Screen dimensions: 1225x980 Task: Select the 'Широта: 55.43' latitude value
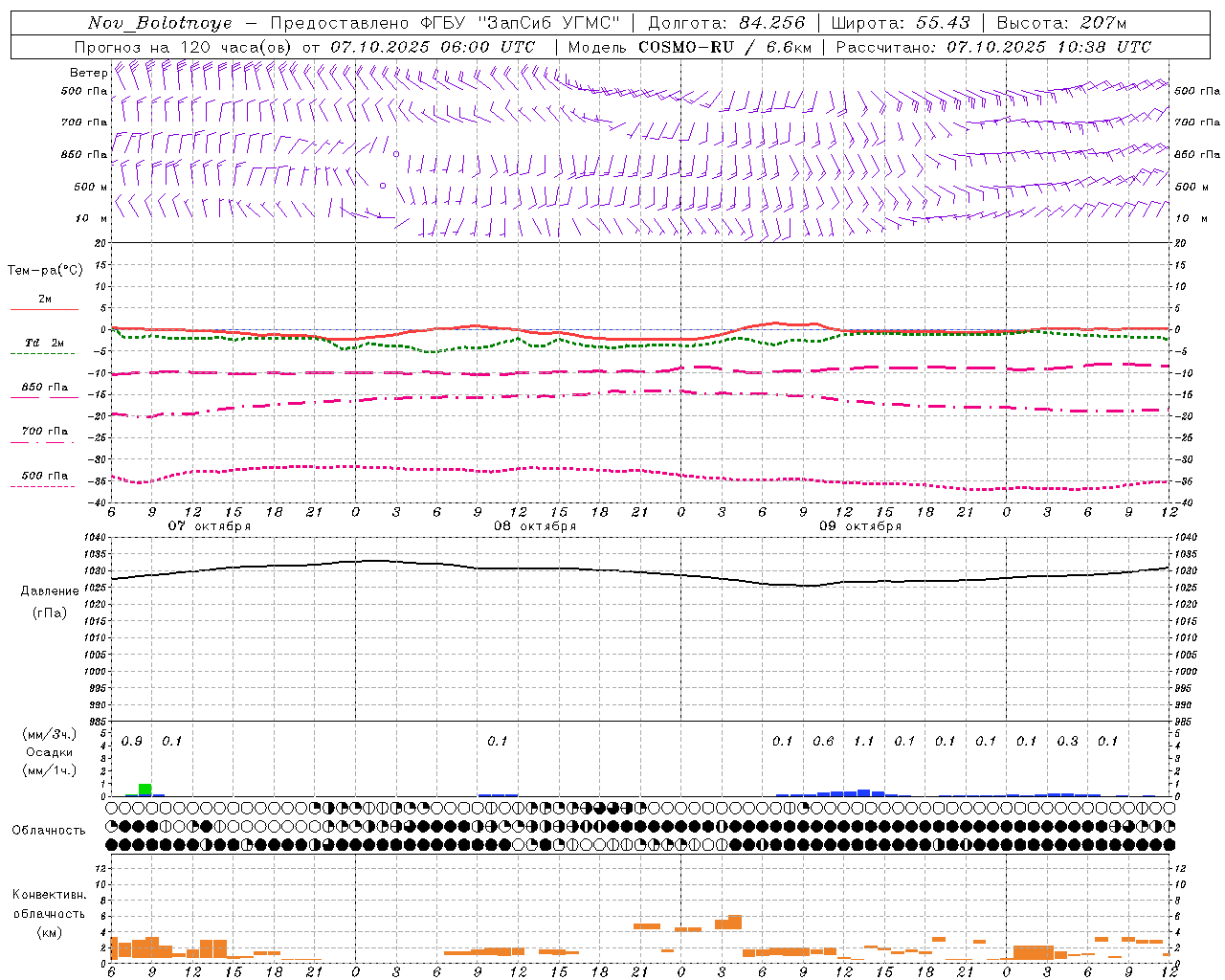[901, 23]
